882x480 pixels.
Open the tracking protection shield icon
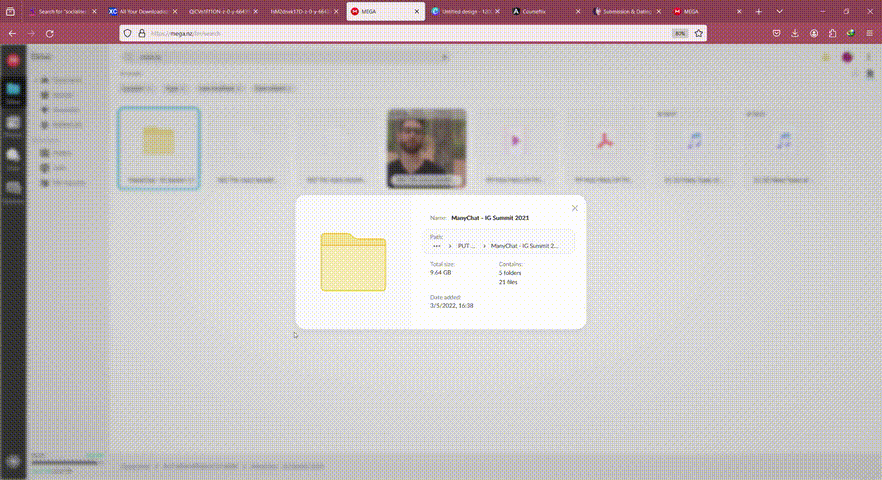tap(128, 34)
